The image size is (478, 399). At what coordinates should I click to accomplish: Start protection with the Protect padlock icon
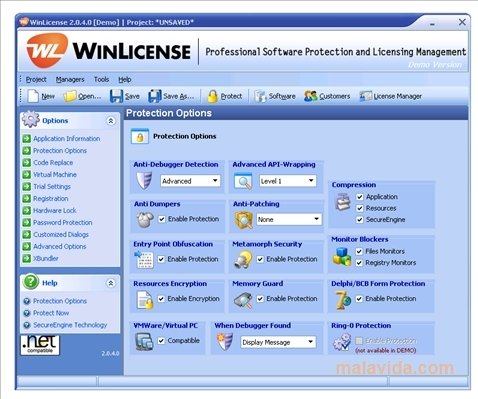click(x=212, y=96)
